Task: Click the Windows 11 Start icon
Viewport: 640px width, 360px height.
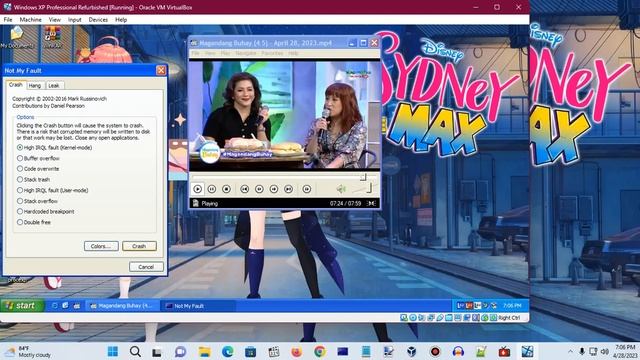Action: click(x=113, y=351)
